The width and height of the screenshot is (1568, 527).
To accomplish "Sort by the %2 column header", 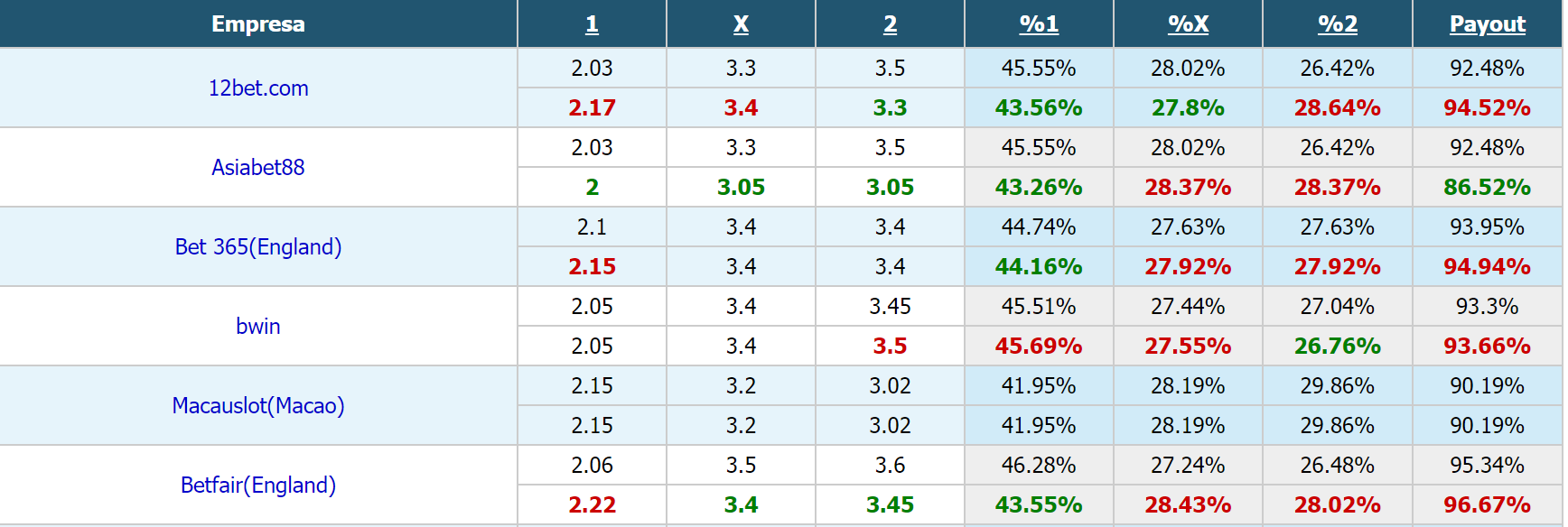I will coord(1338,24).
